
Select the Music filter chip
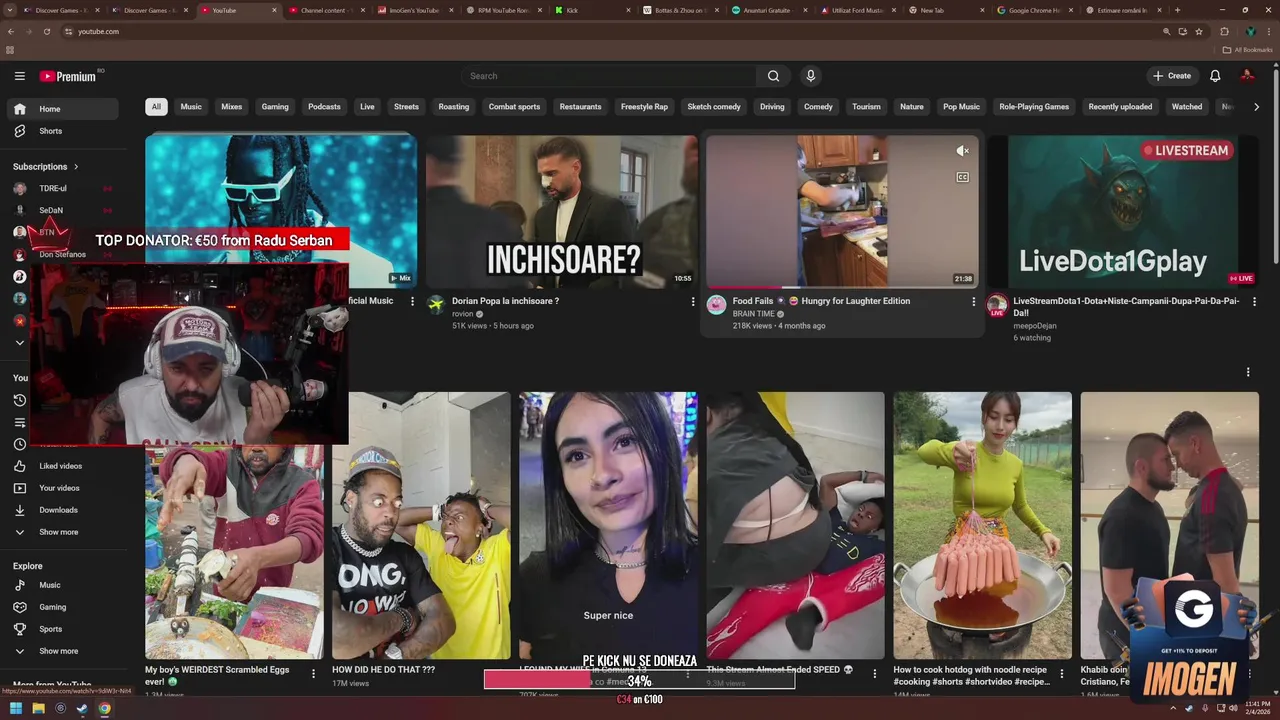click(191, 107)
